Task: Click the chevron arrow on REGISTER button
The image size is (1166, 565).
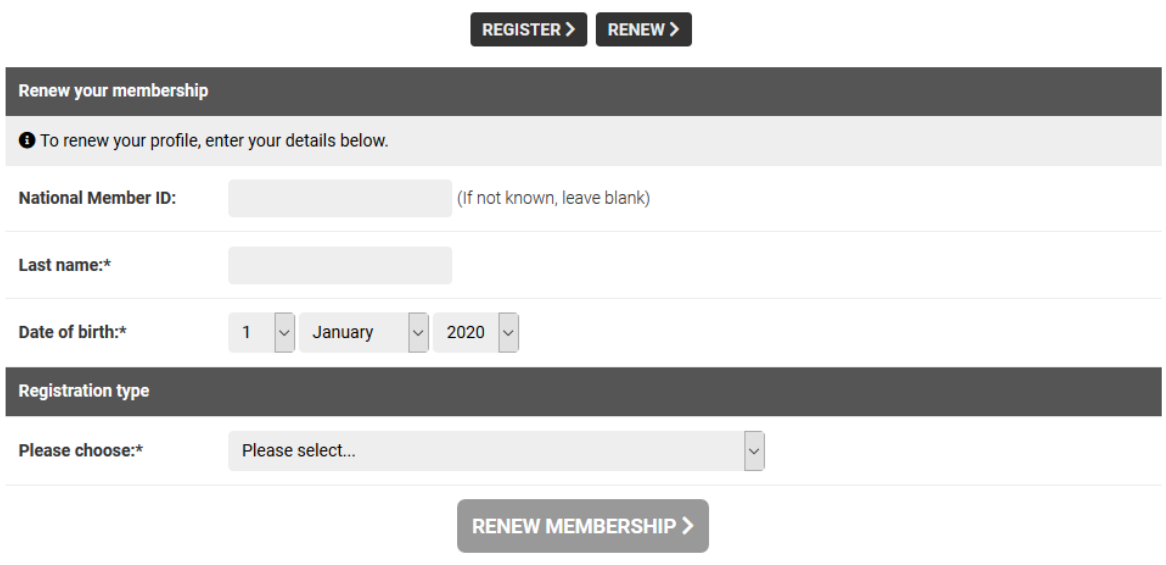Action: (570, 29)
